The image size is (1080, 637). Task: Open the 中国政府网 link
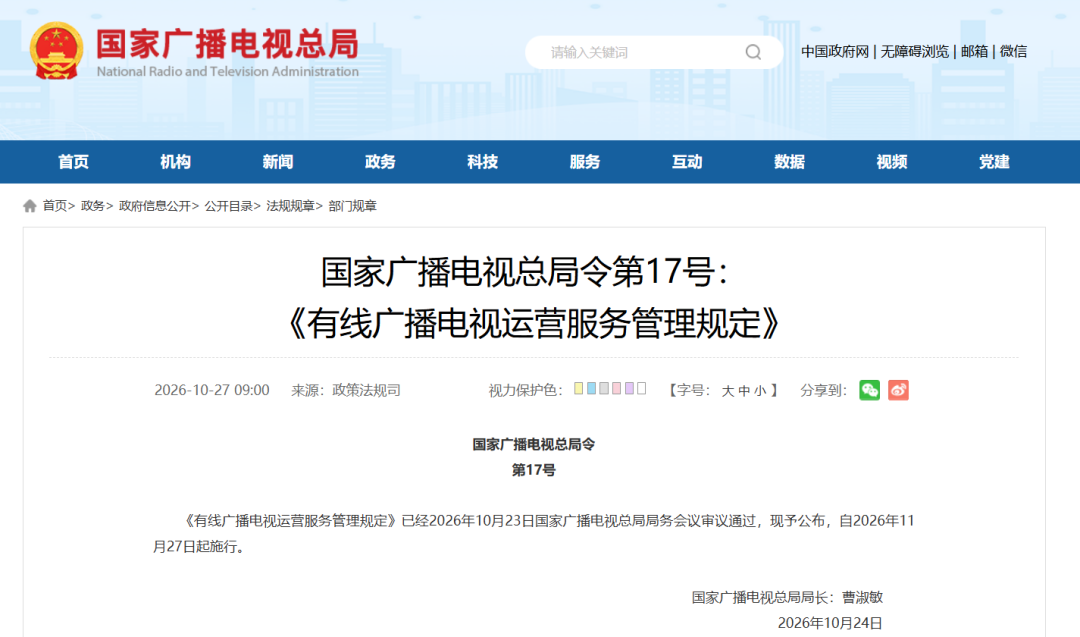click(x=835, y=52)
